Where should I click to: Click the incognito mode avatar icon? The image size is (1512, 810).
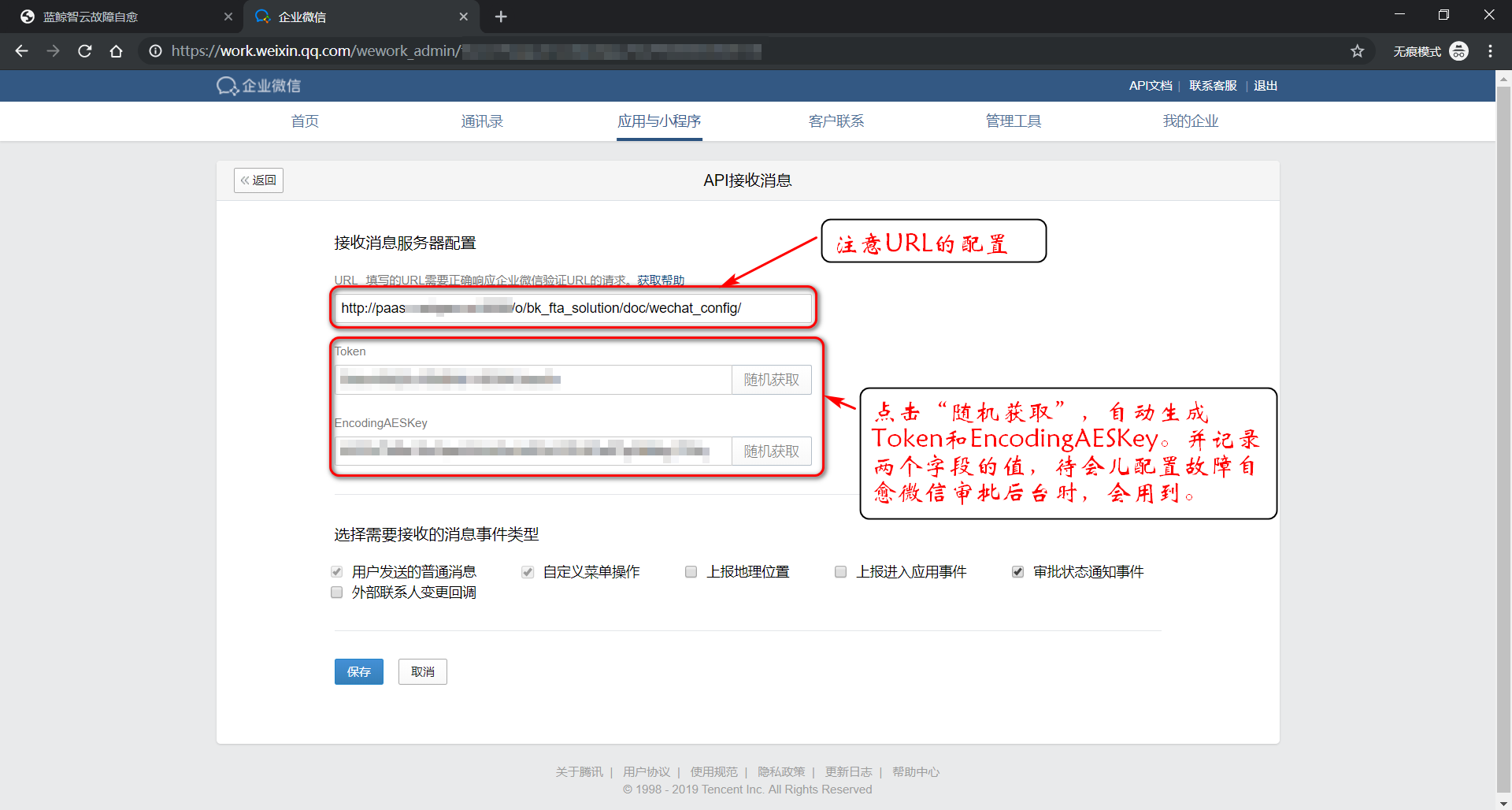click(x=1458, y=51)
